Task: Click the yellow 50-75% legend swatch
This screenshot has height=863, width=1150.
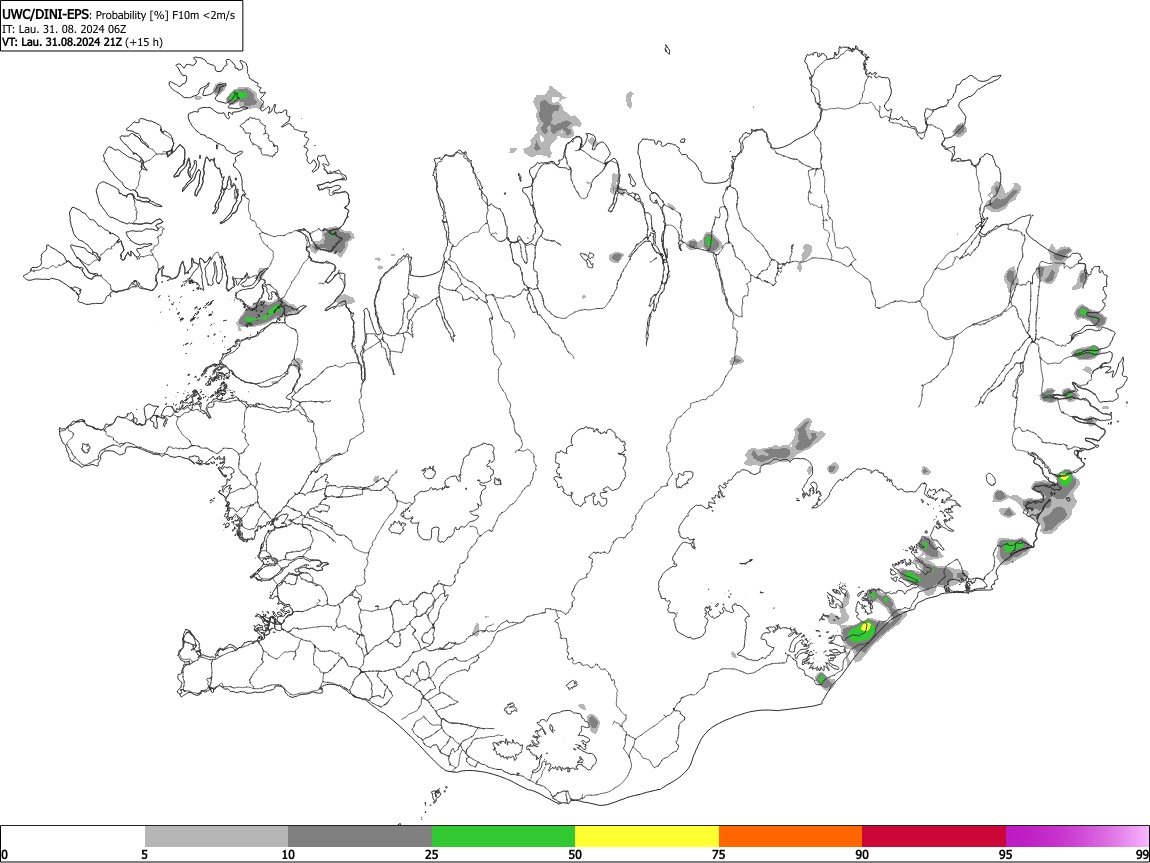Action: 647,836
